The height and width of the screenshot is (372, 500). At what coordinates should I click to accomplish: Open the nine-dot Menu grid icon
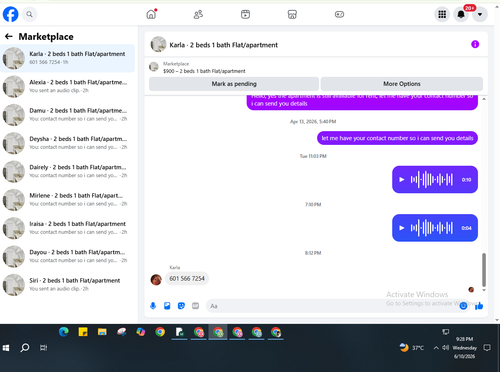pos(442,14)
